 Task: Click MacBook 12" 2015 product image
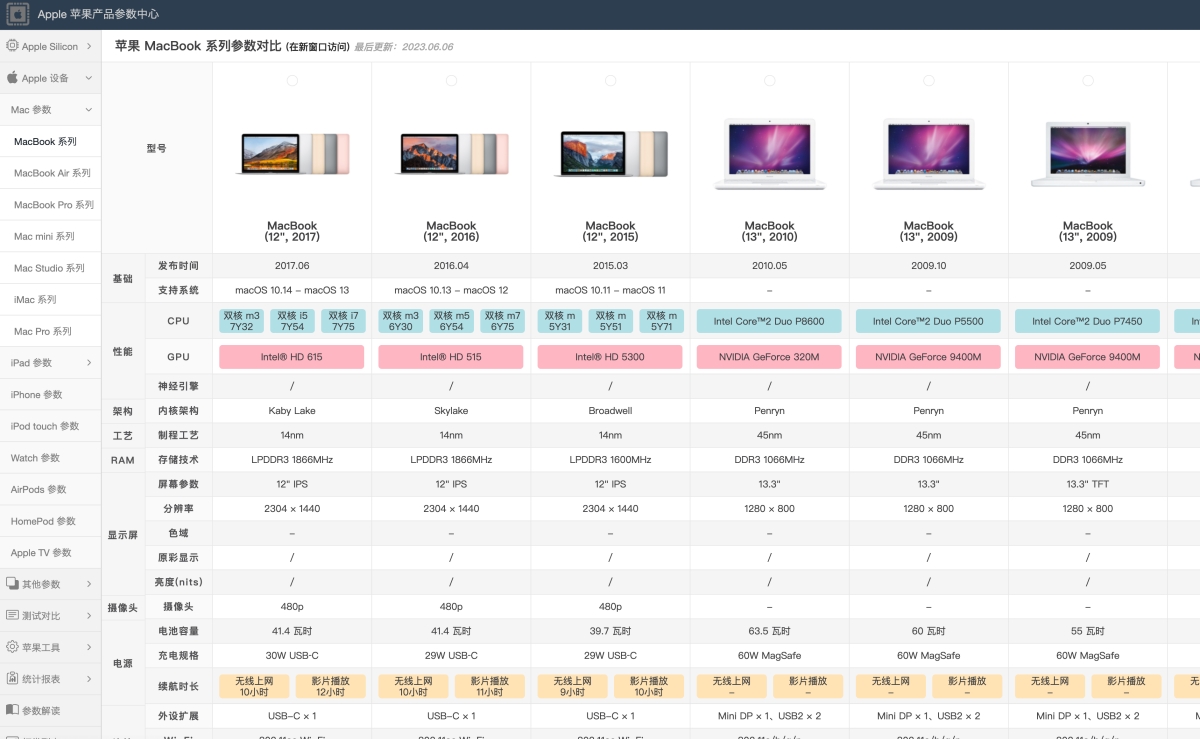coord(610,154)
